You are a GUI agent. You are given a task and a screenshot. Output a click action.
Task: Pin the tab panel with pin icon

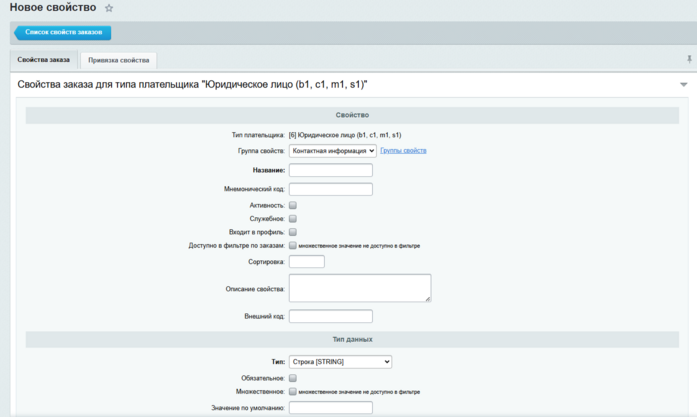tap(689, 59)
